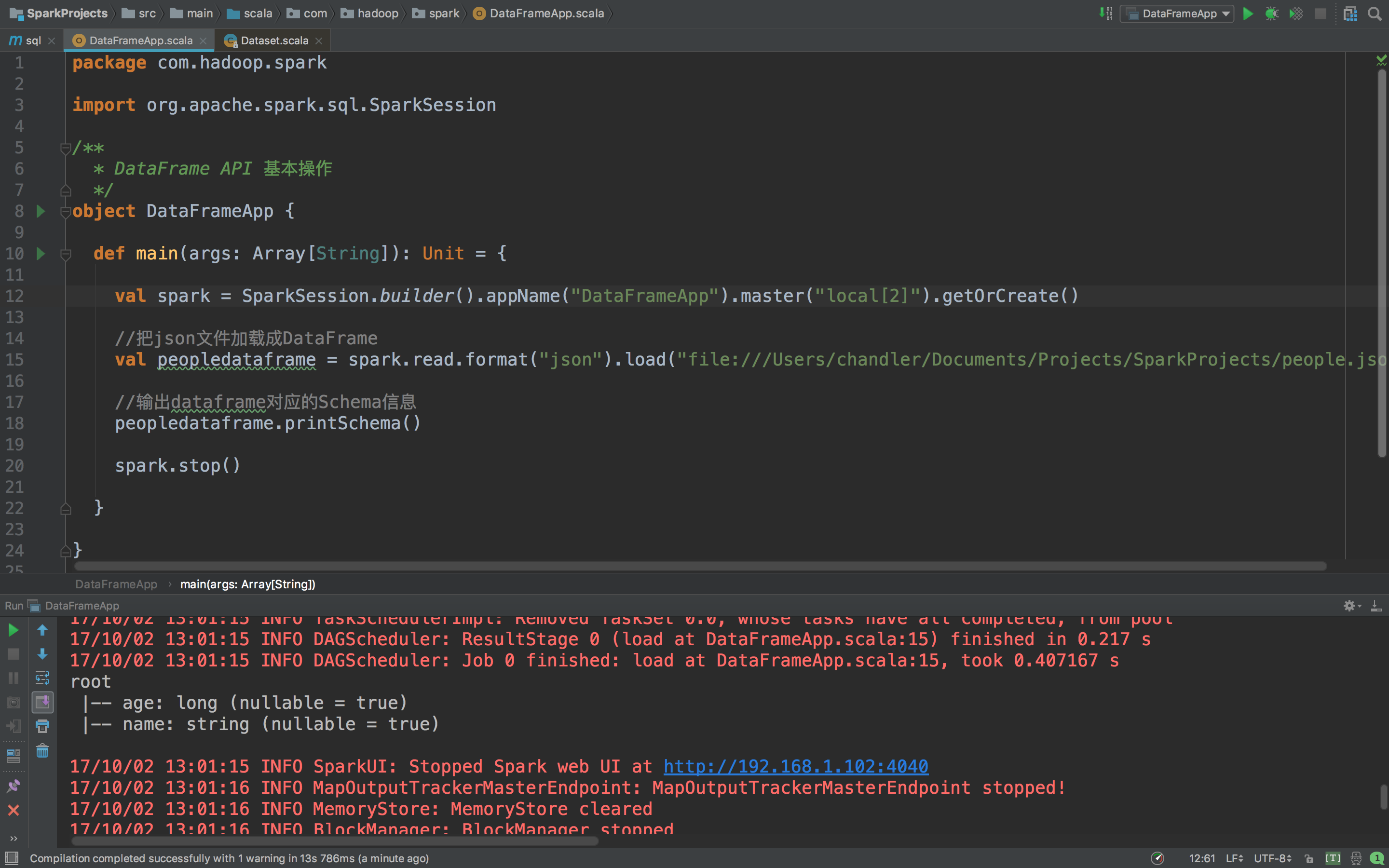The height and width of the screenshot is (868, 1389).
Task: Switch to the sql tab
Action: point(32,40)
